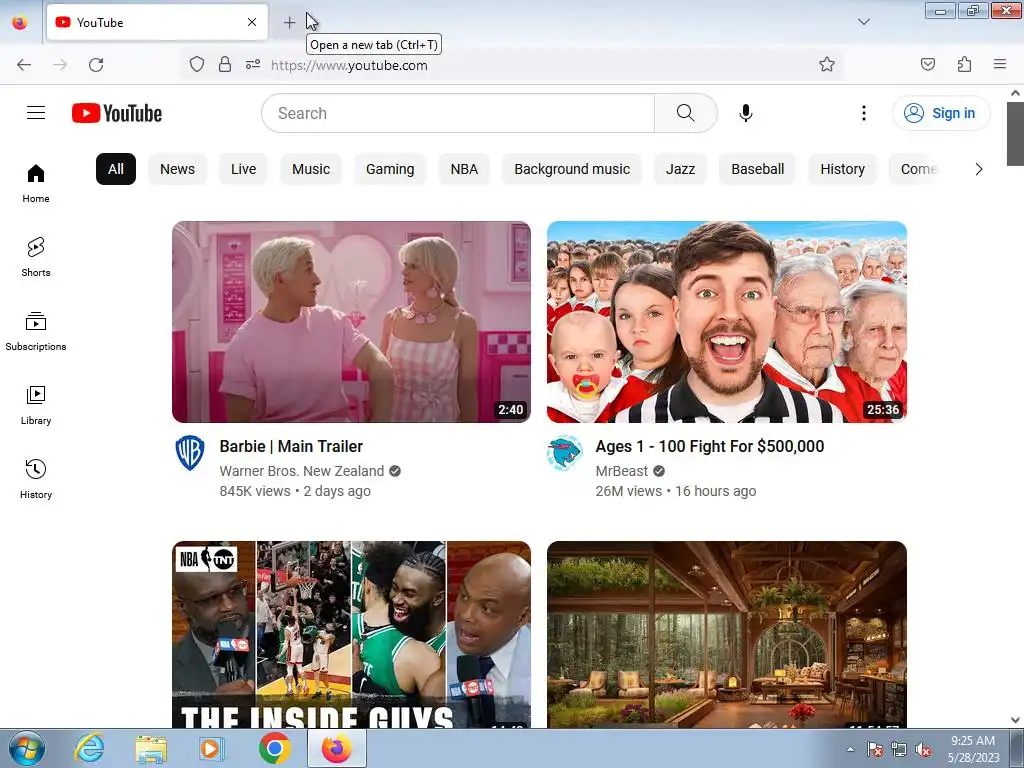The height and width of the screenshot is (768, 1024).
Task: Open a new tab with plus button
Action: coord(289,23)
